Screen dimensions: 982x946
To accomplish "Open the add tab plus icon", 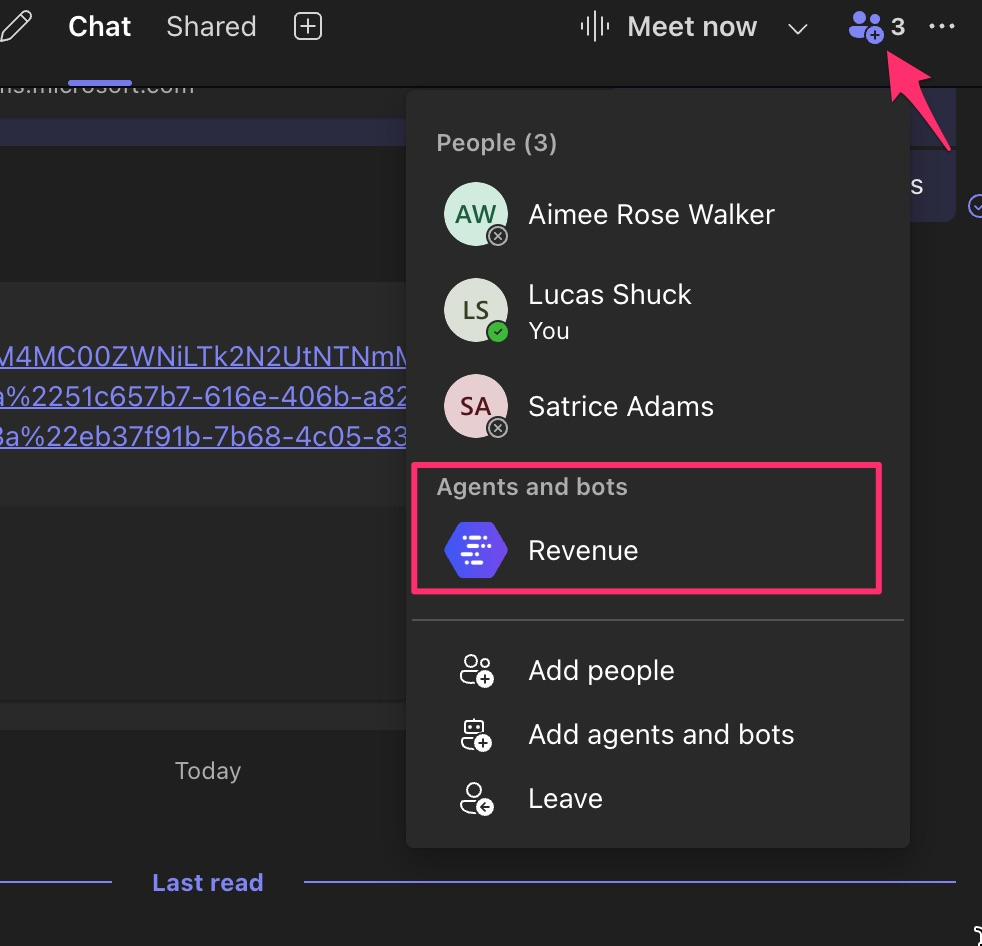I will coord(308,27).
